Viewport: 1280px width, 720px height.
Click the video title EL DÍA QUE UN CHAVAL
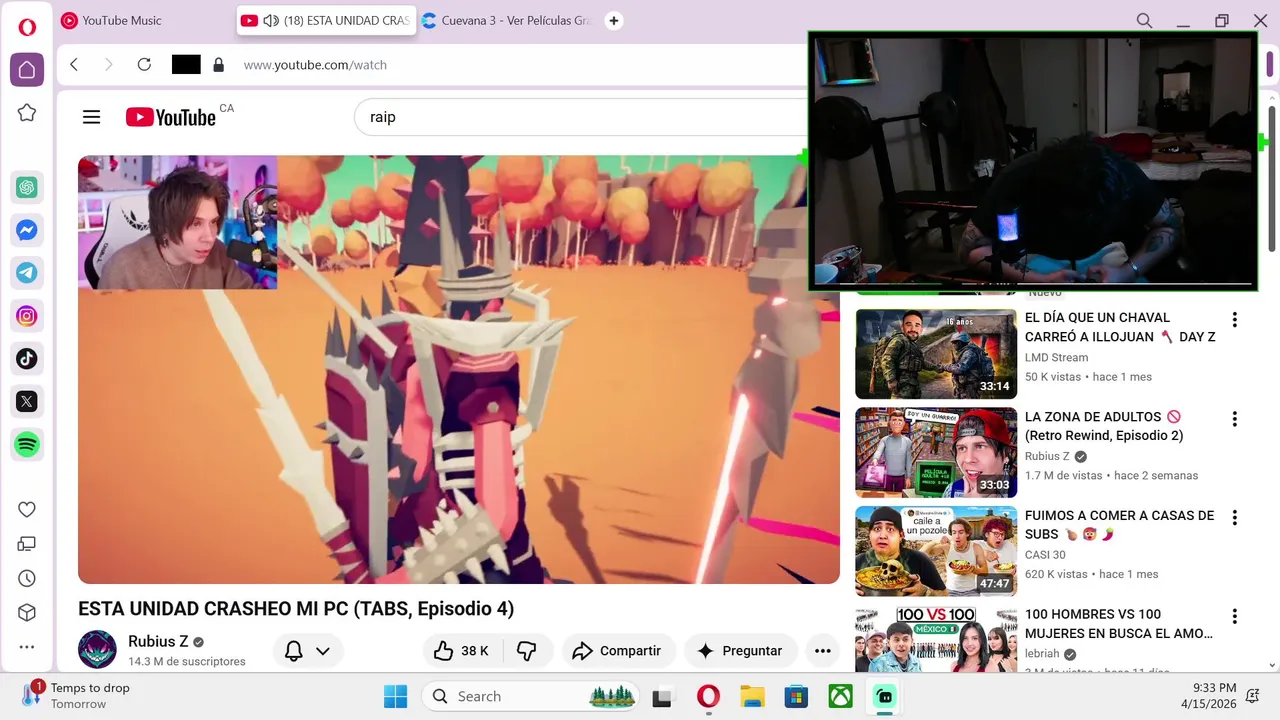[x=1120, y=327]
